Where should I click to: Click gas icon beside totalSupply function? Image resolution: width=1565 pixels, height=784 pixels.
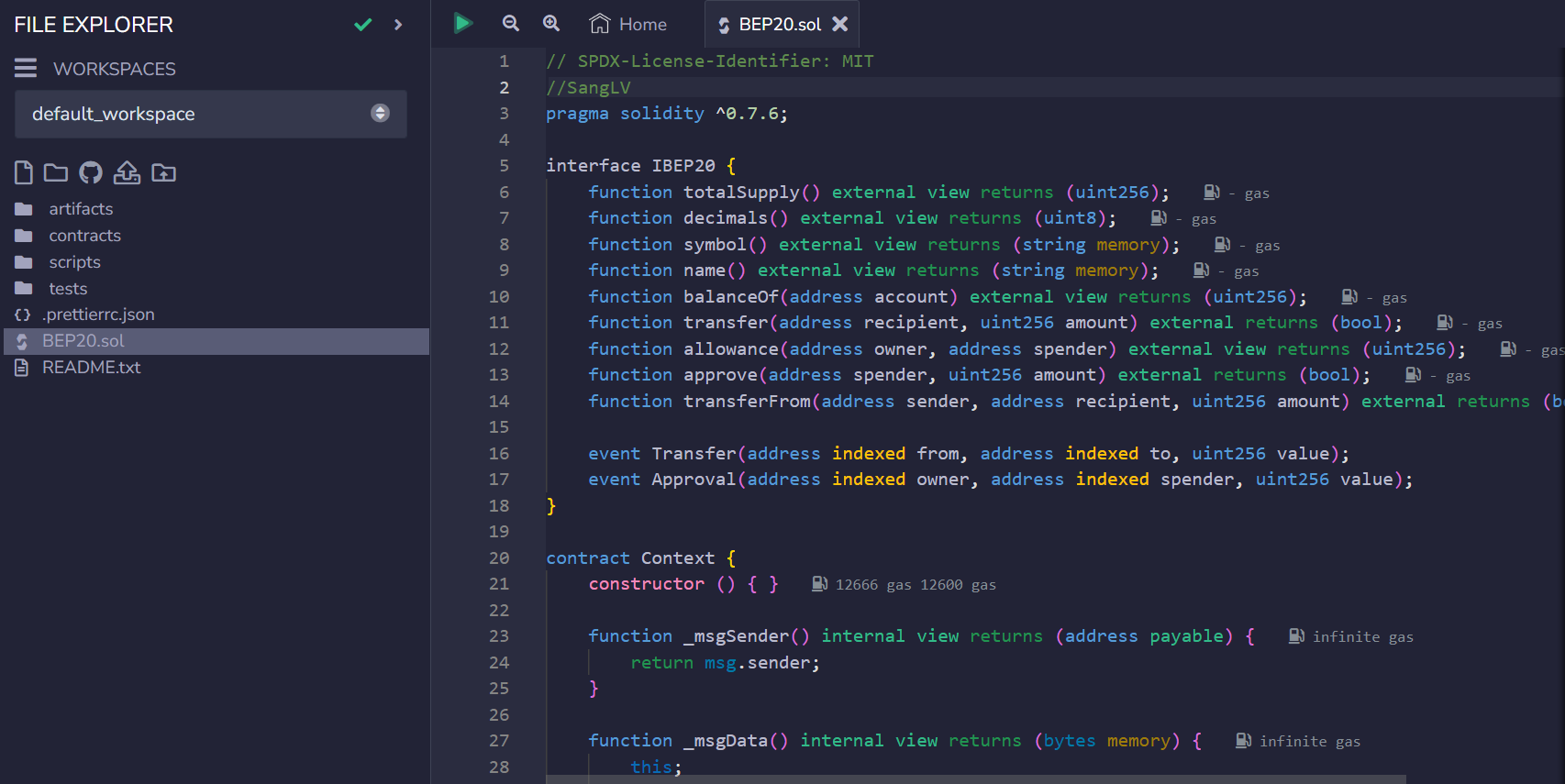(x=1212, y=193)
